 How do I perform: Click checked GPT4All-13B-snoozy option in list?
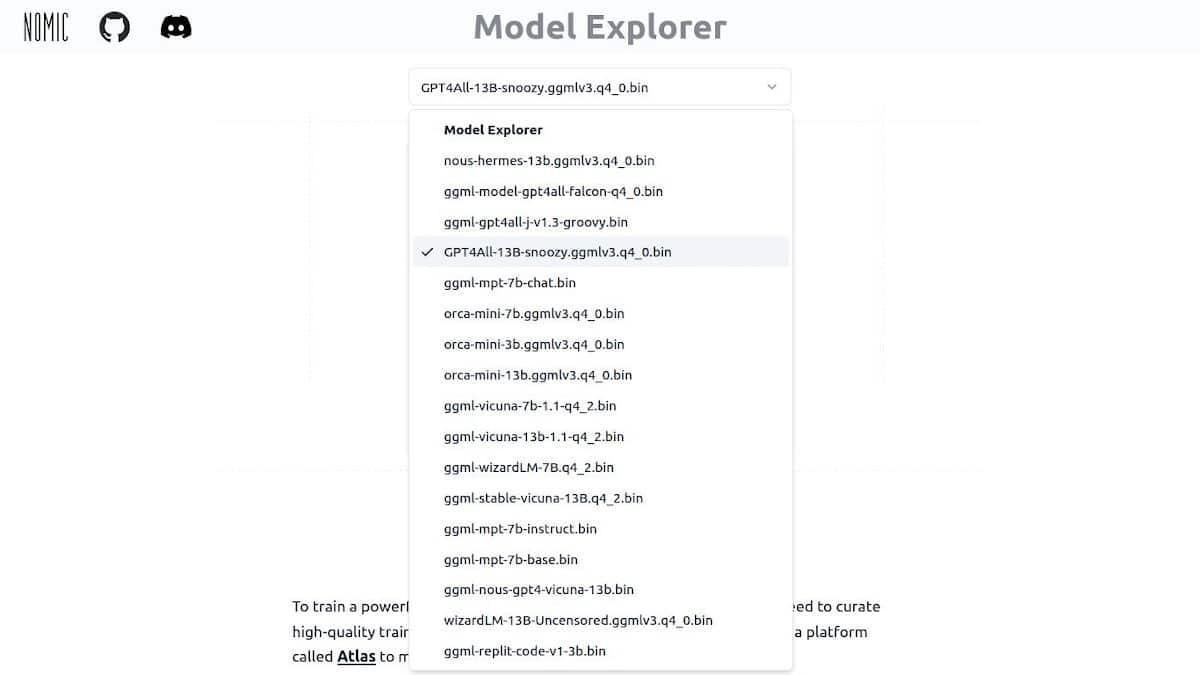(x=557, y=252)
